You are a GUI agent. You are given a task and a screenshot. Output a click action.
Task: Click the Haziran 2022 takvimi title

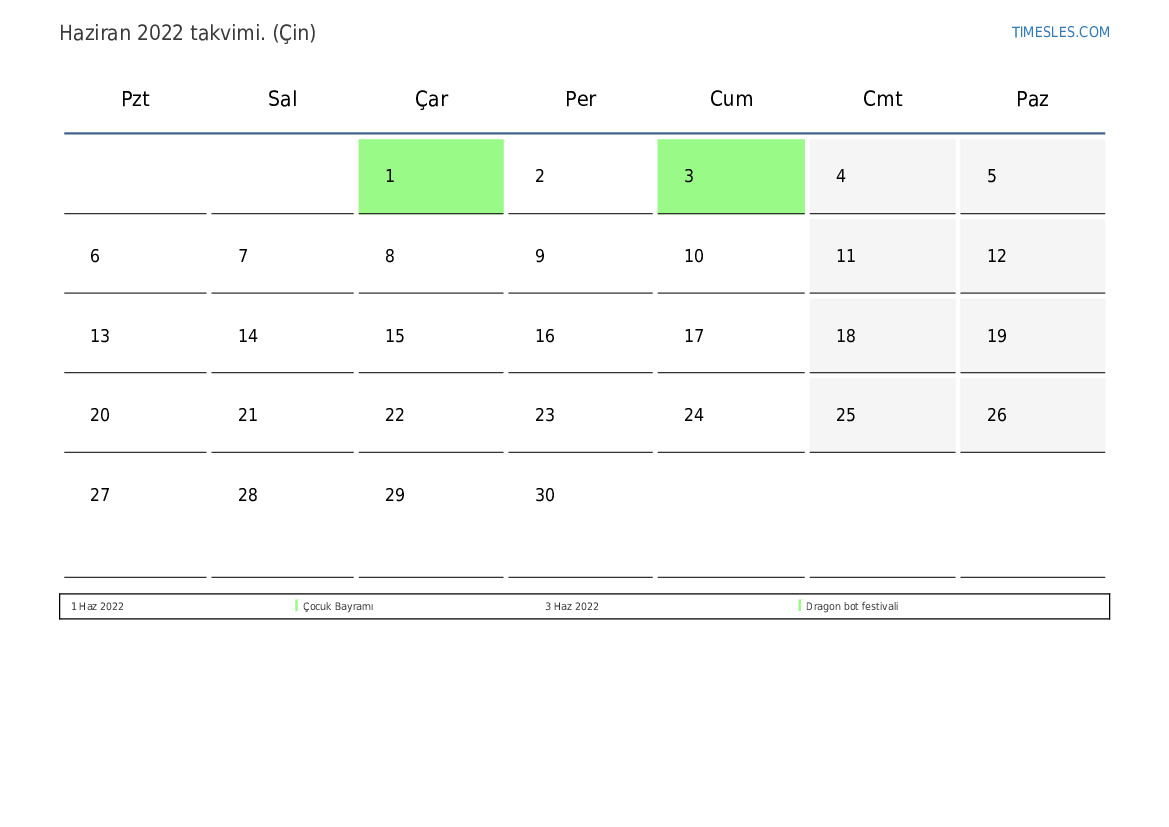tap(188, 33)
